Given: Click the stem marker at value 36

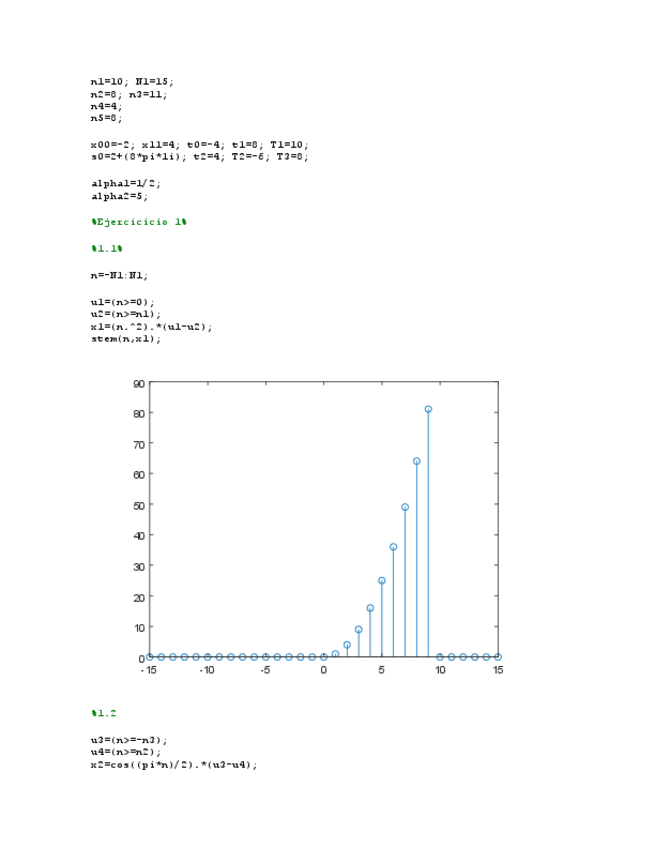Looking at the screenshot, I should coord(393,547).
